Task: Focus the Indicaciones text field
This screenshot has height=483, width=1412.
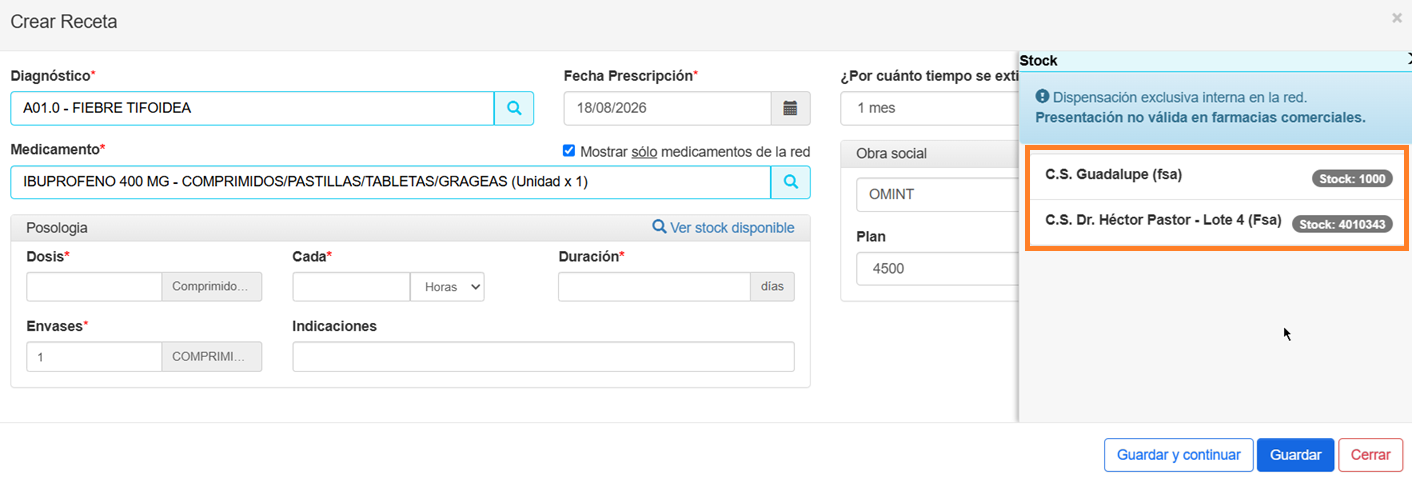Action: point(543,357)
